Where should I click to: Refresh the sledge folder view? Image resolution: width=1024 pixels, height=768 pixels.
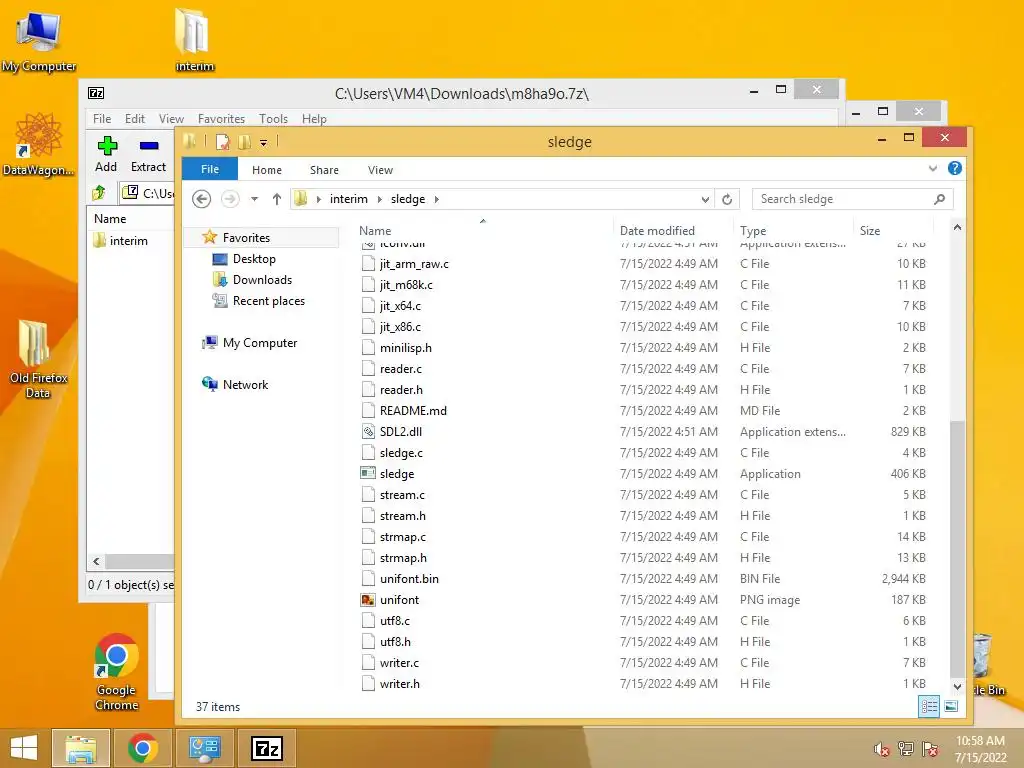pyautogui.click(x=727, y=199)
